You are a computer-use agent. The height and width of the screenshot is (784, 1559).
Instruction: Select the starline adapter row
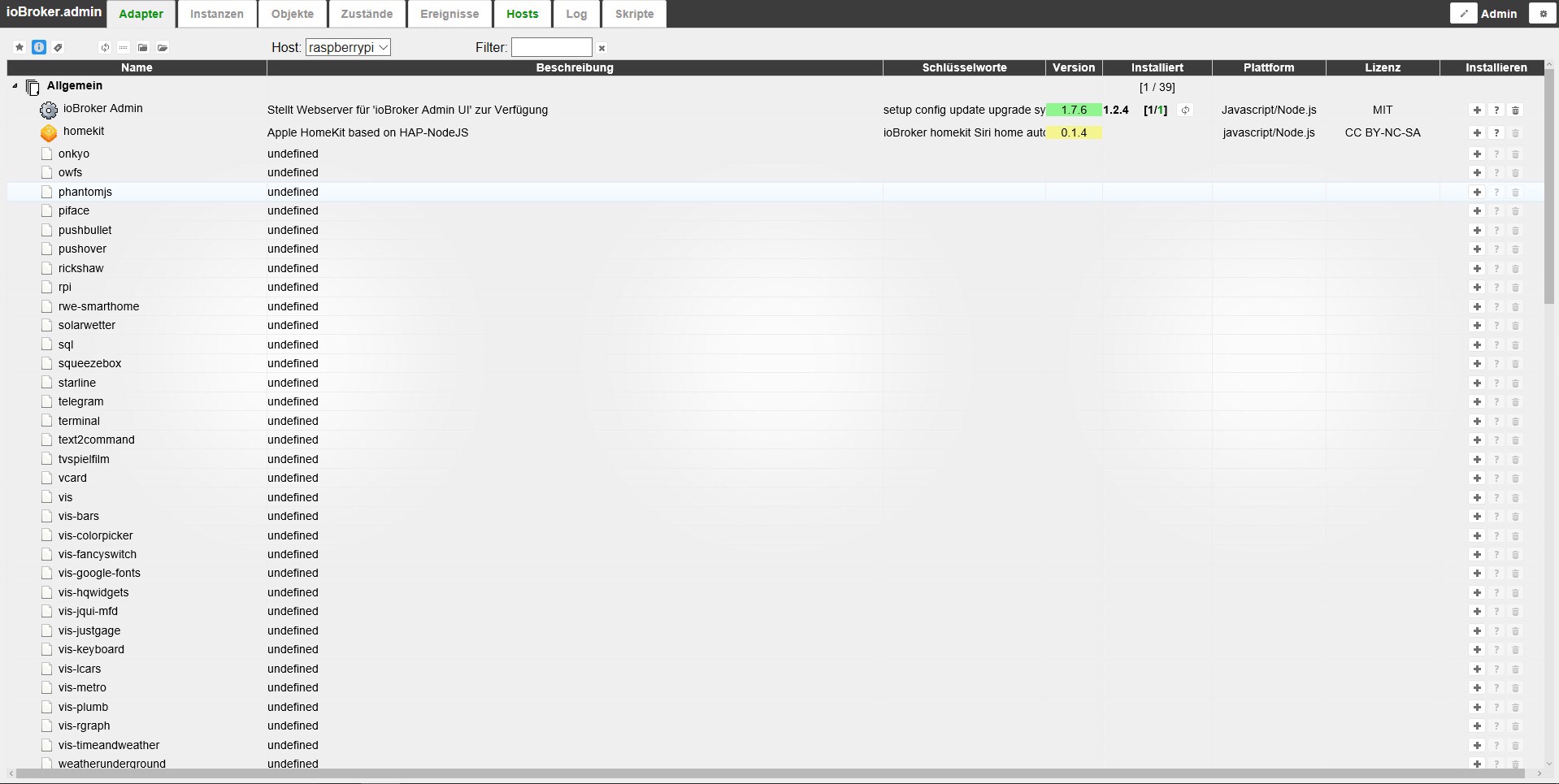tap(775, 383)
